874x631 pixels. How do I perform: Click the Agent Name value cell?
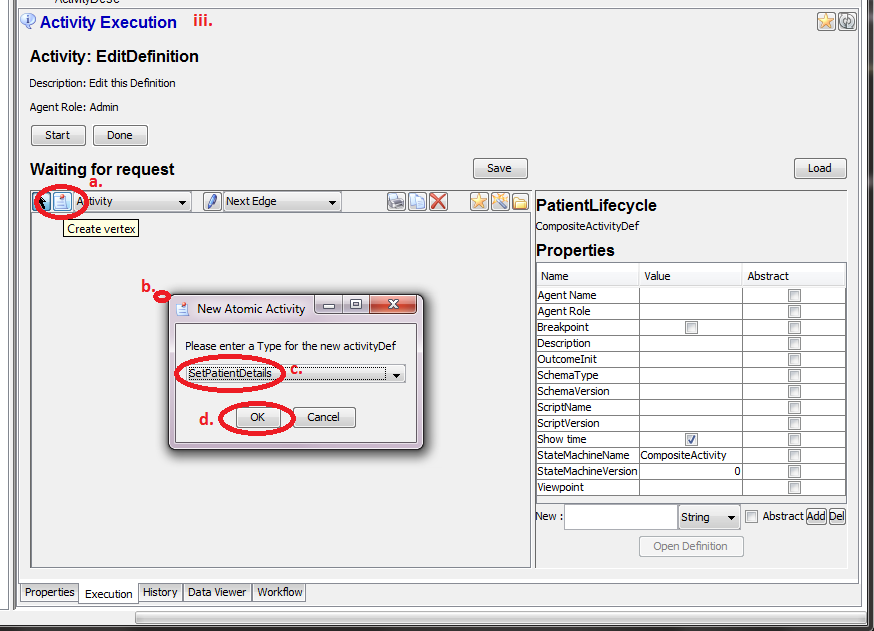[691, 295]
